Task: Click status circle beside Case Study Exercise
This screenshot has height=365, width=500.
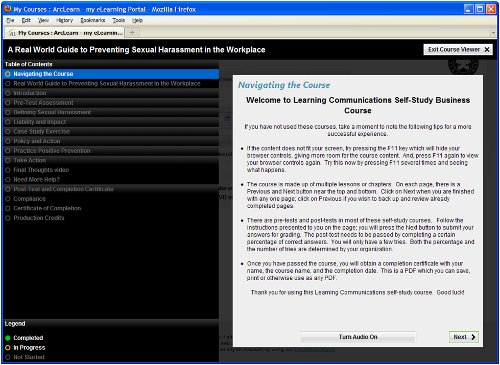Action: pyautogui.click(x=8, y=132)
